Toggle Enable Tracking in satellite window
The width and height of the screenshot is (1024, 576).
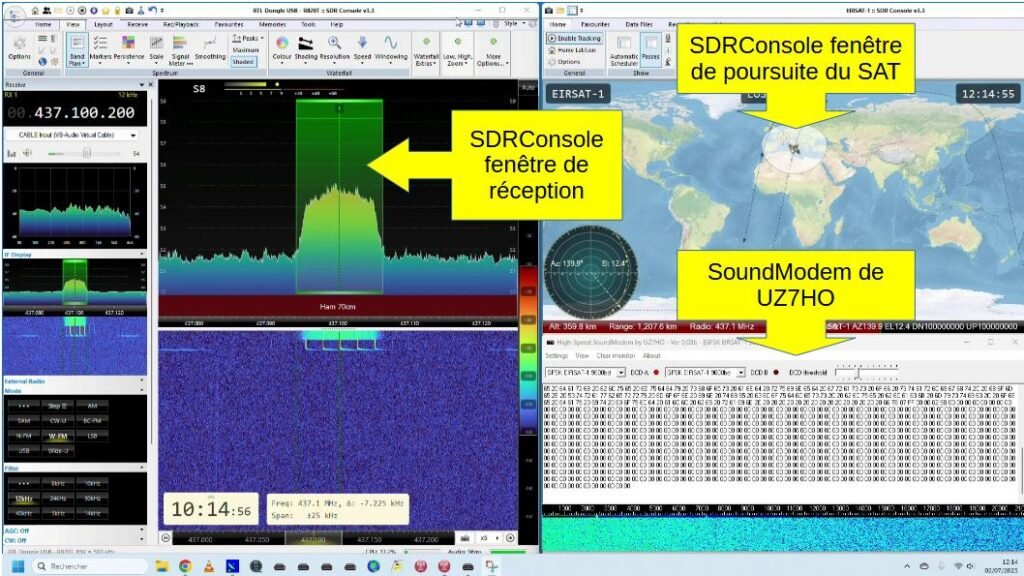575,39
